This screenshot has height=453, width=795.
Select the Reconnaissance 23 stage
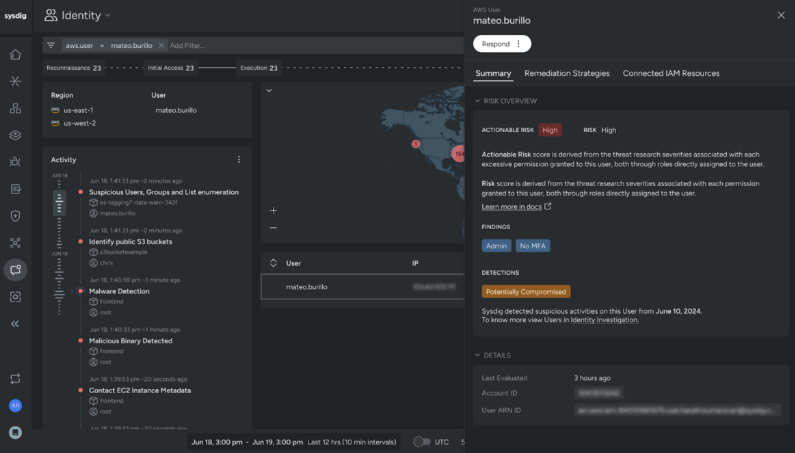pos(74,67)
